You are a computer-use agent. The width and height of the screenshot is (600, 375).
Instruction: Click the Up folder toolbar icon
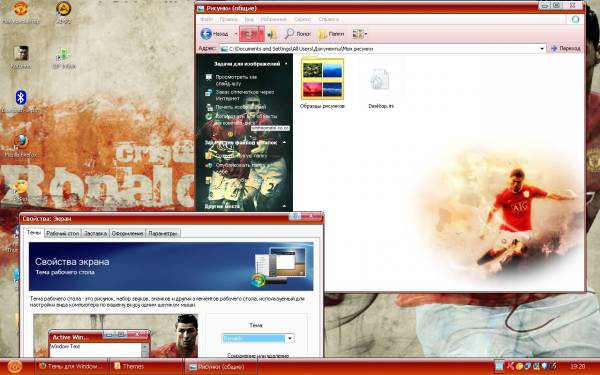272,34
